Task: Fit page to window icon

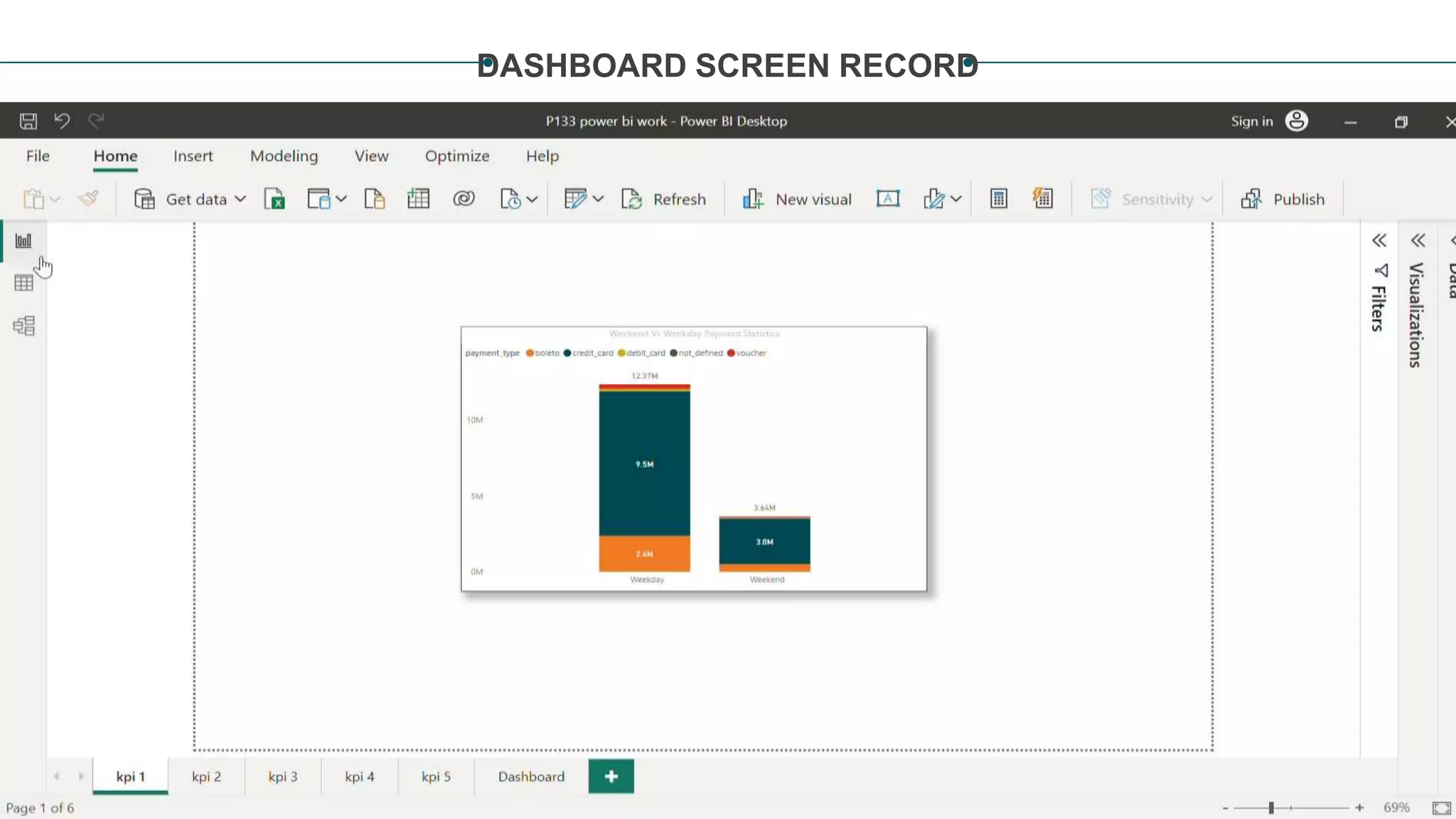Action: [x=1441, y=808]
